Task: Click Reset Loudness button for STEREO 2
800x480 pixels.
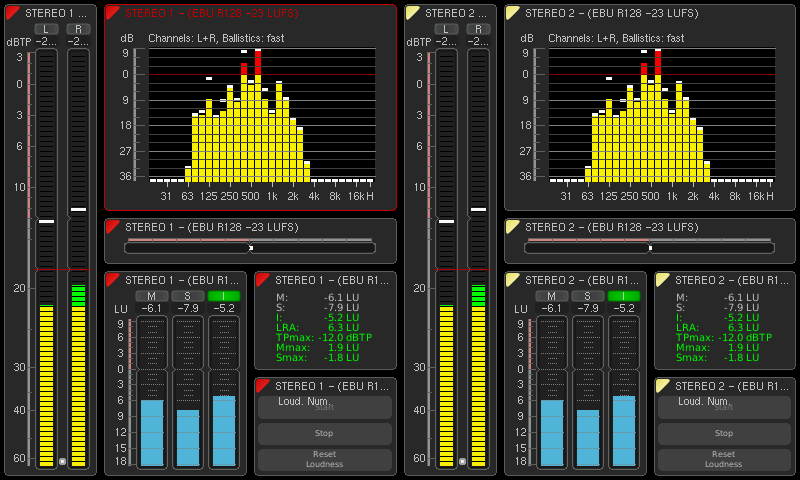Action: pos(724,459)
